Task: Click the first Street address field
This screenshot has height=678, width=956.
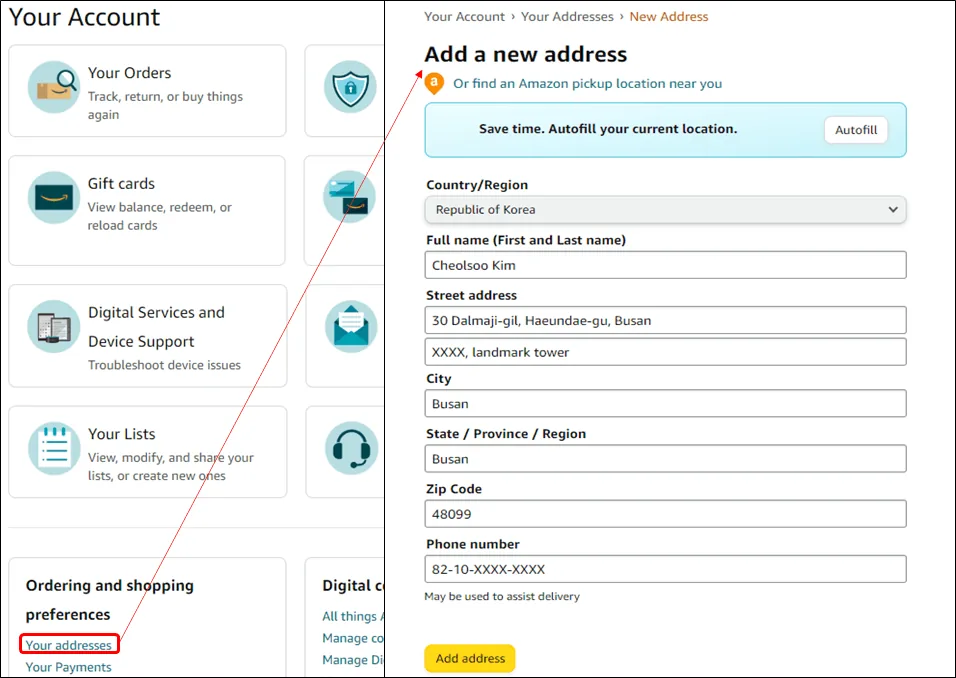Action: 665,320
